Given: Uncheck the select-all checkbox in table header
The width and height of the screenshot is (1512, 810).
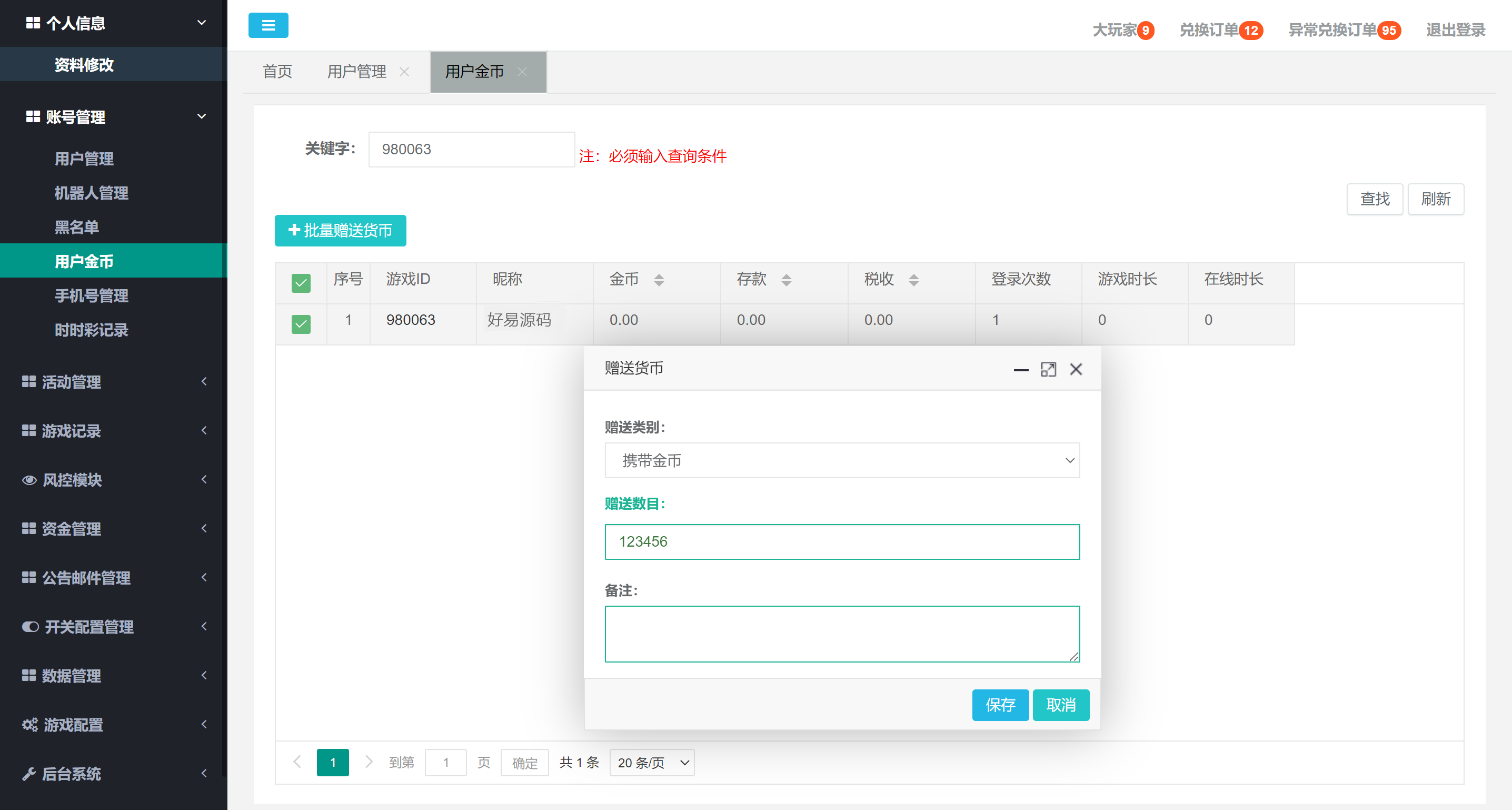Looking at the screenshot, I should coord(301,283).
